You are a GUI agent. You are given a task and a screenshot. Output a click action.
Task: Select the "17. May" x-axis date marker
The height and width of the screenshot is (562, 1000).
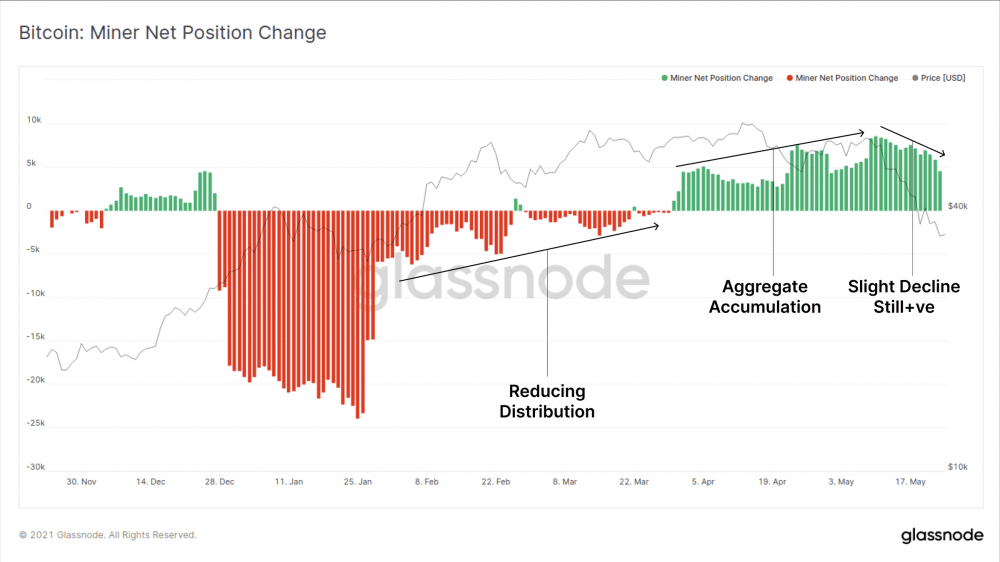point(910,481)
